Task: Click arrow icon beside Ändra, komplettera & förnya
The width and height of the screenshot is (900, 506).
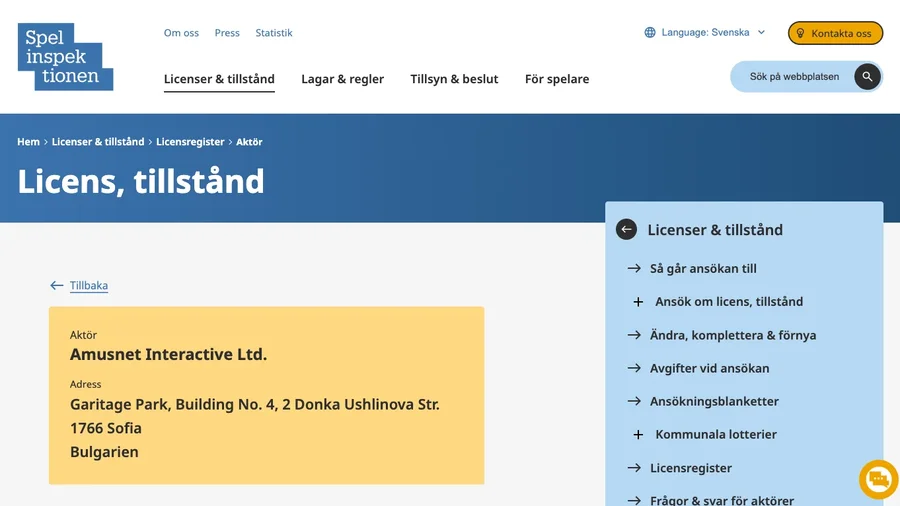Action: [634, 335]
